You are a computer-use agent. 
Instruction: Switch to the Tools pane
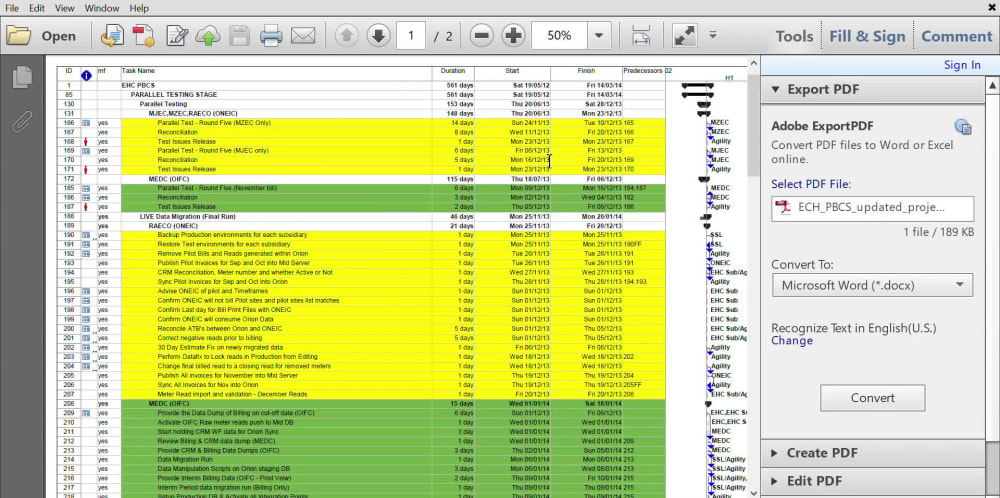click(794, 36)
